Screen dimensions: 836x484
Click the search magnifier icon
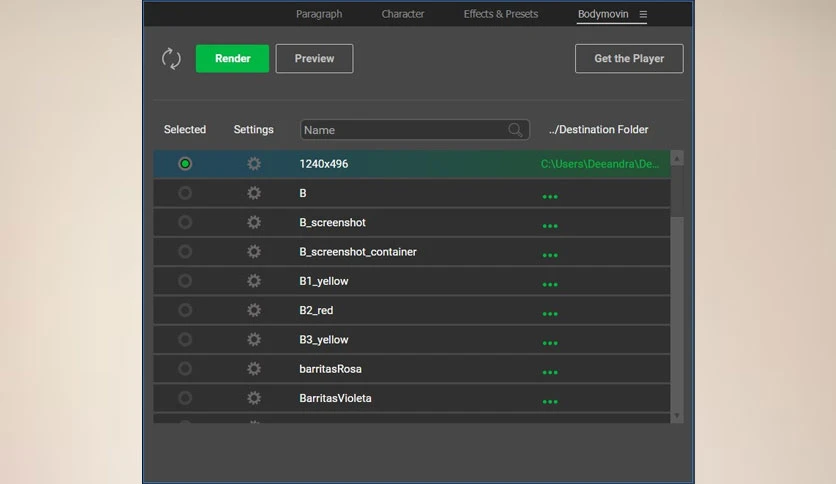click(515, 130)
